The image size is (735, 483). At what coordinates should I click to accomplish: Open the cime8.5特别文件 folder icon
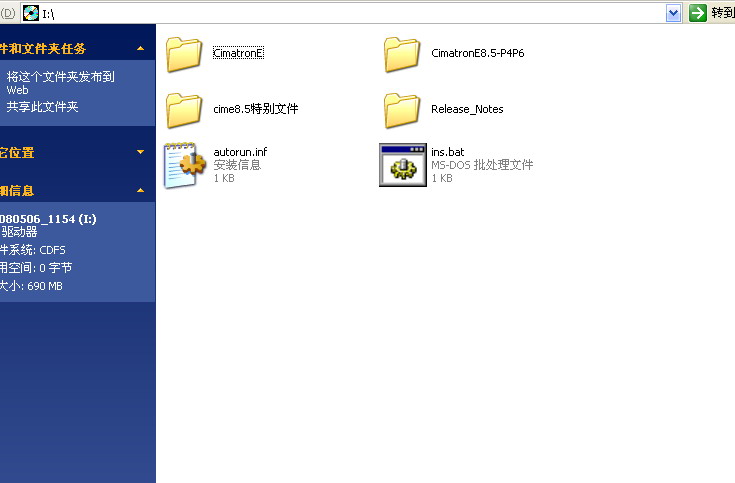[x=184, y=110]
